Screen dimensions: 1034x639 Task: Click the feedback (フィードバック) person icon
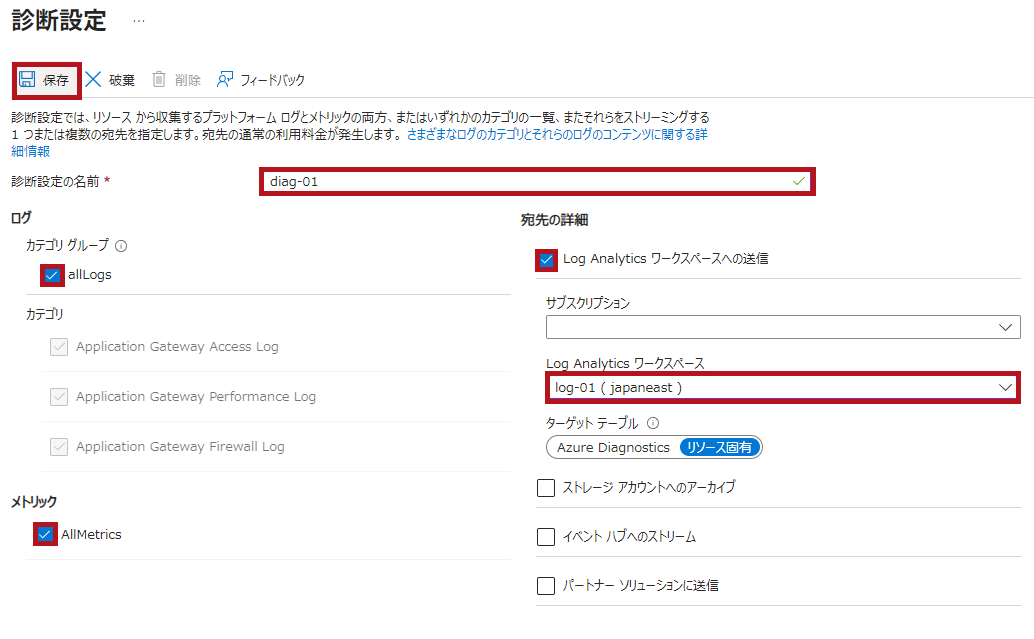coord(225,80)
